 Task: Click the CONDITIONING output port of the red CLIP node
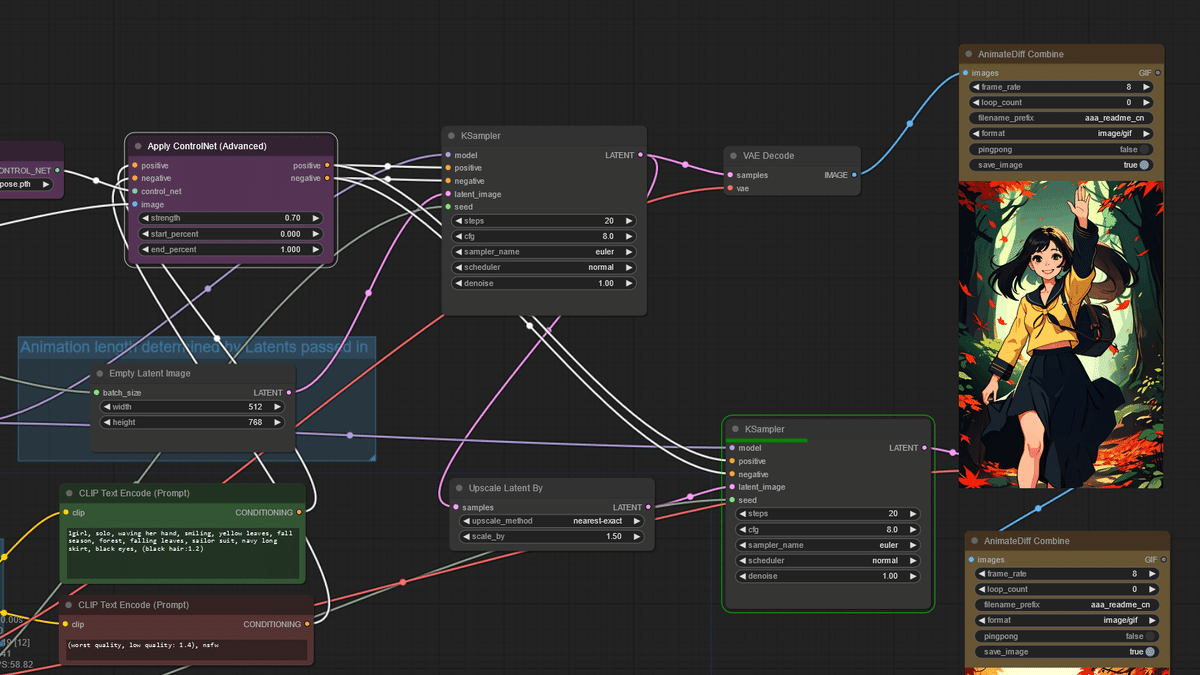click(308, 624)
